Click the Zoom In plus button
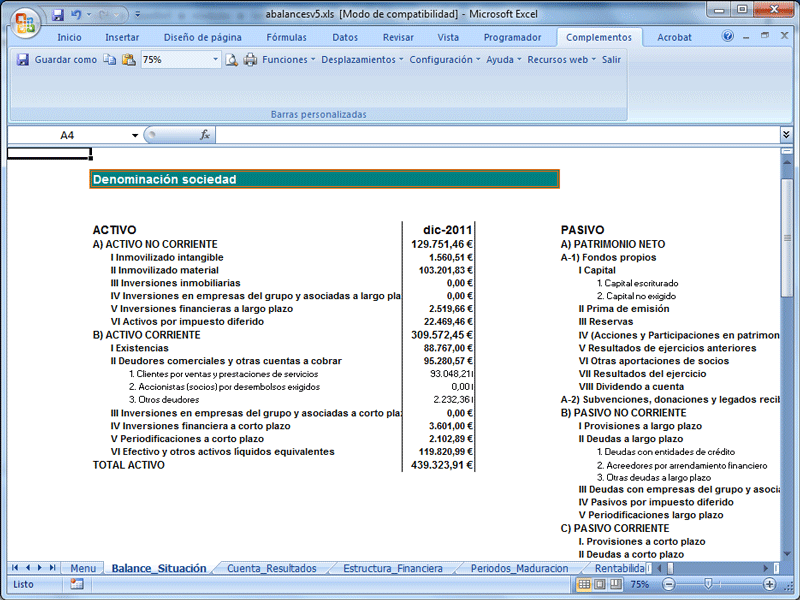This screenshot has height=600, width=800. click(769, 584)
